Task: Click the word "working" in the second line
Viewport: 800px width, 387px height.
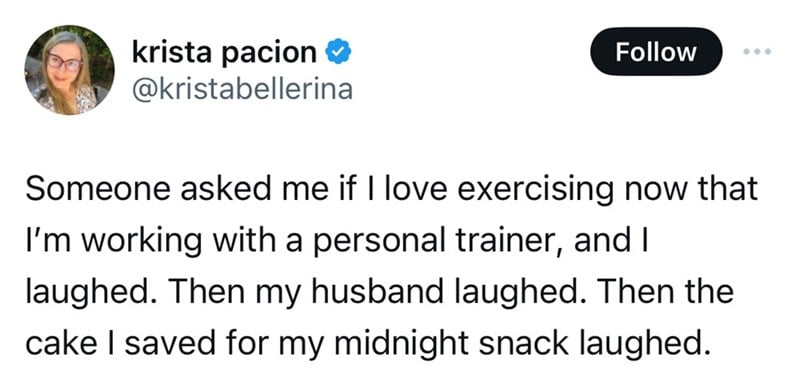Action: click(142, 242)
